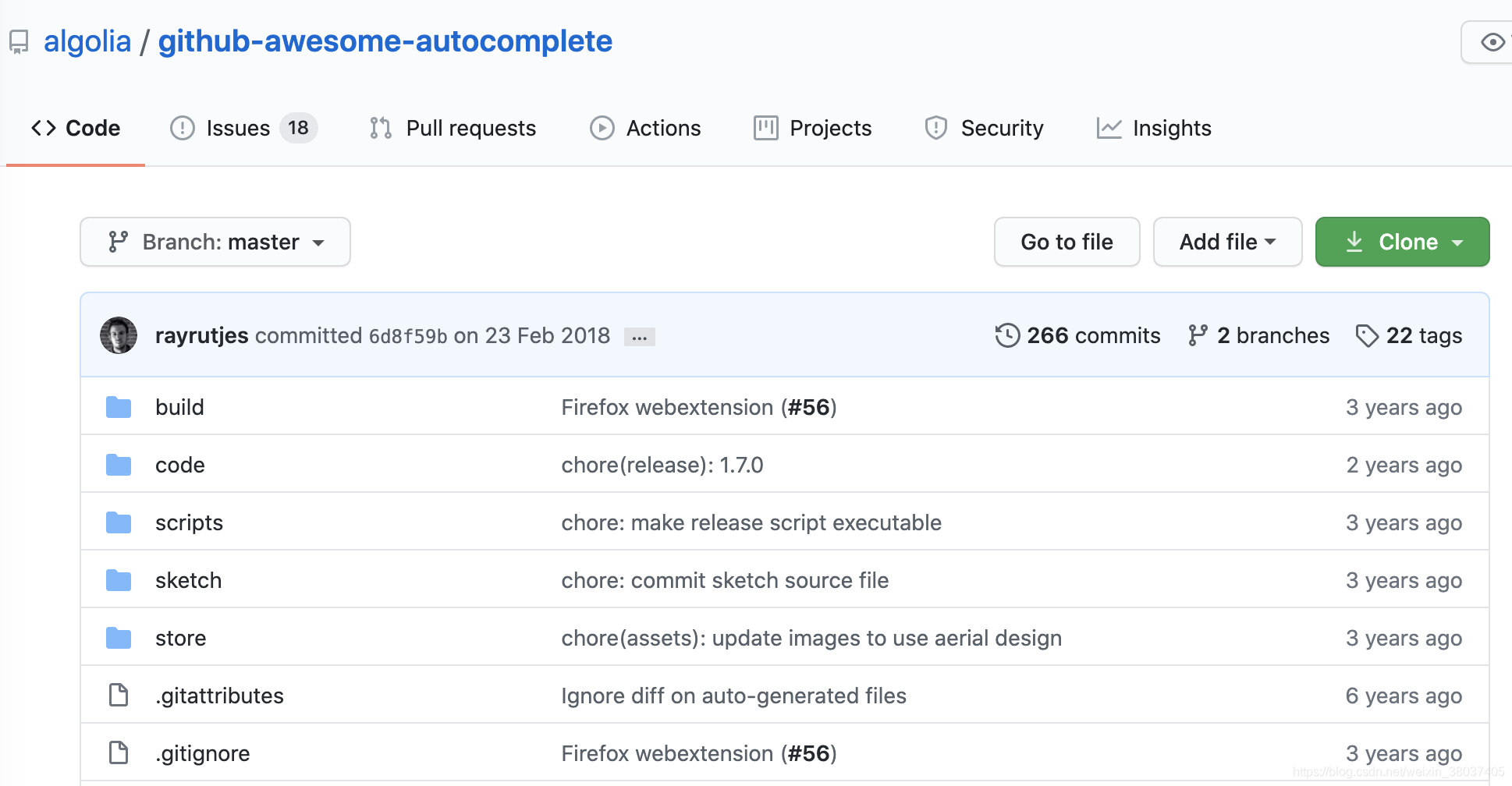This screenshot has height=786, width=1512.
Task: Click the Security shield icon
Action: [936, 128]
